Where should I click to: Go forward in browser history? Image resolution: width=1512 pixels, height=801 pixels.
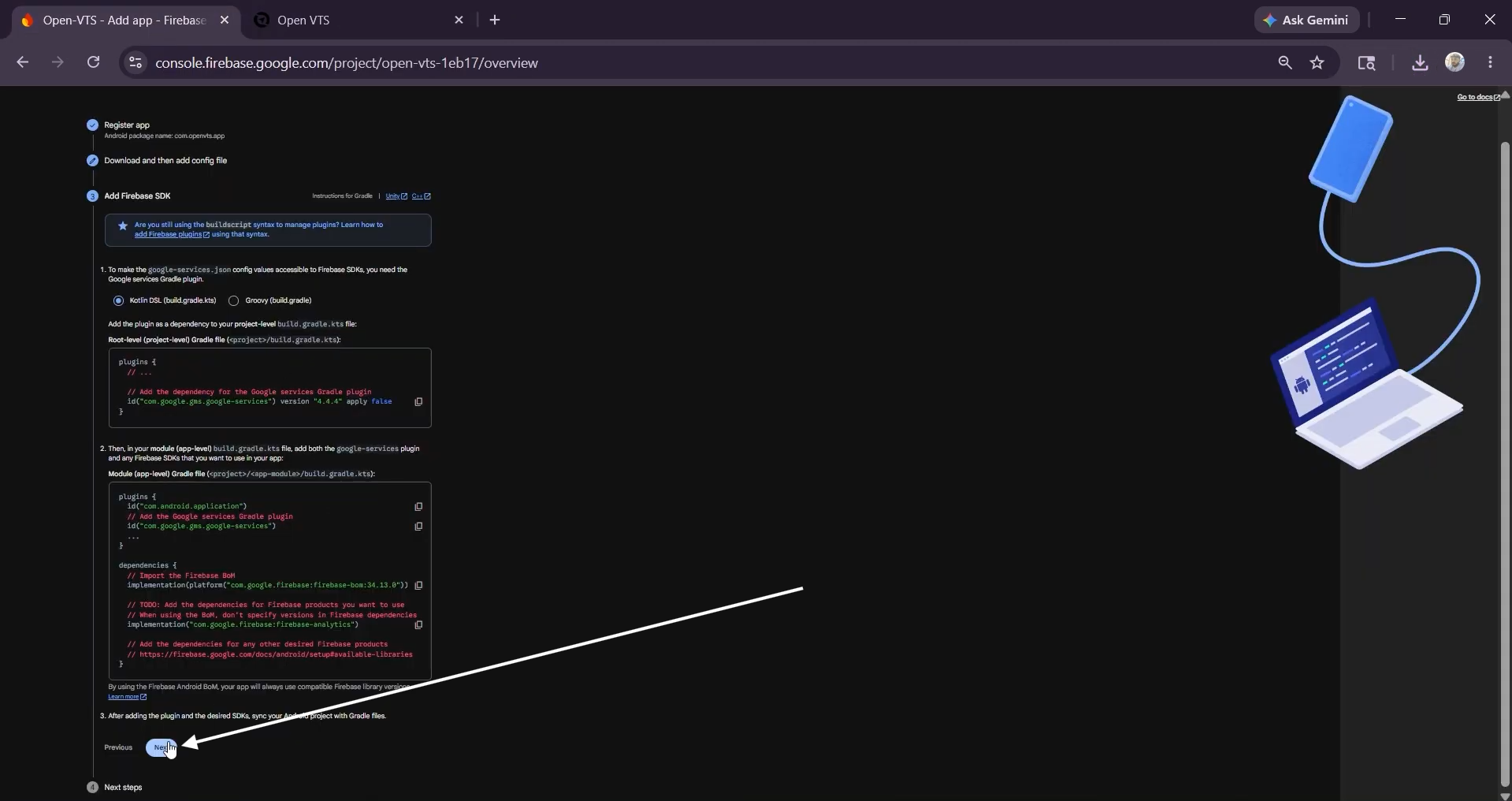58,62
